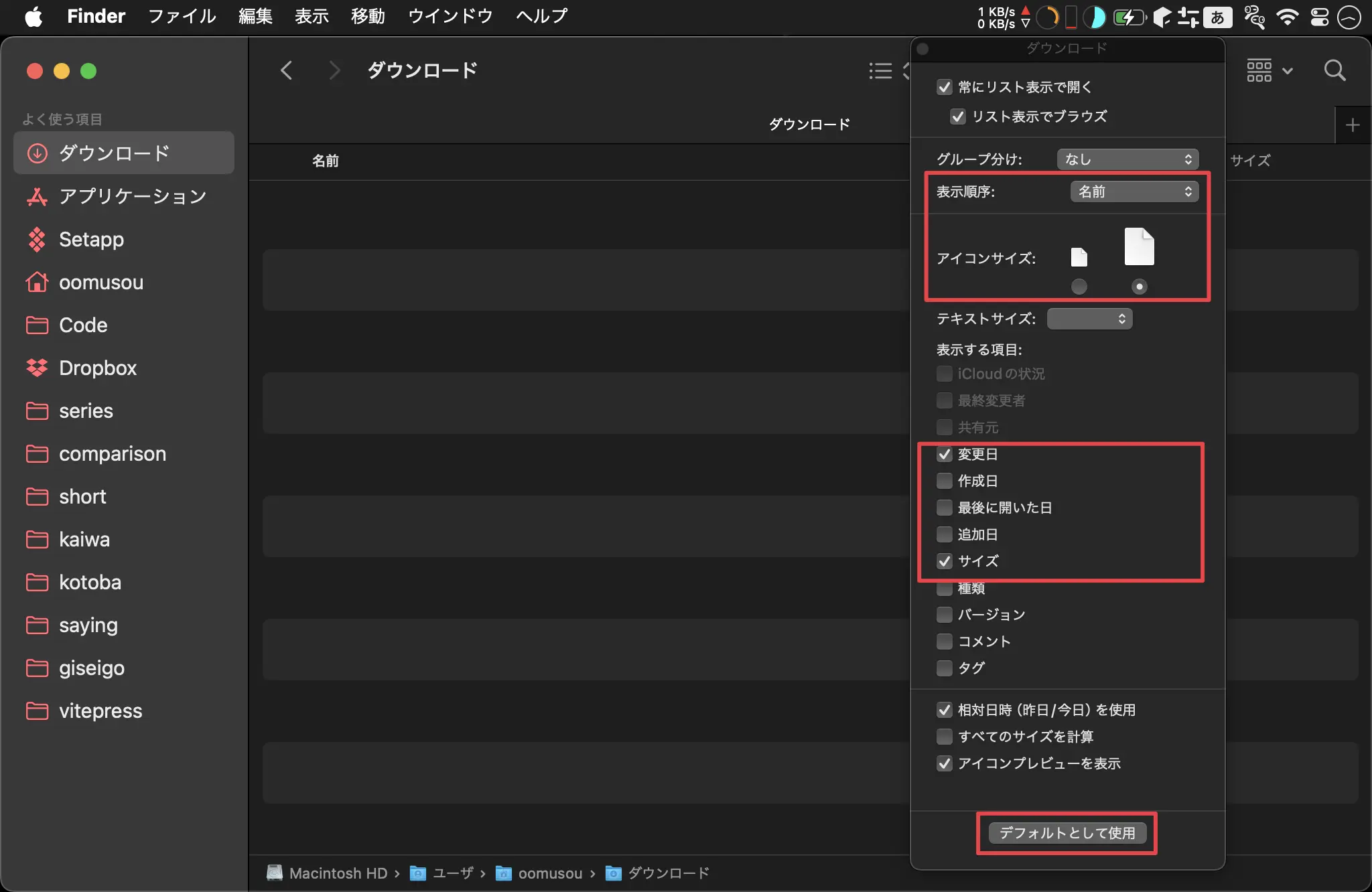
Task: Click the Finder back navigation arrow
Action: tap(286, 70)
